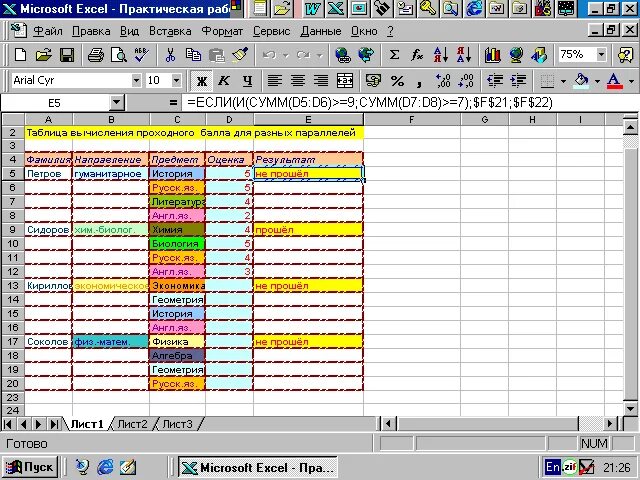Open the Правка menu
The width and height of the screenshot is (640, 480).
[91, 31]
